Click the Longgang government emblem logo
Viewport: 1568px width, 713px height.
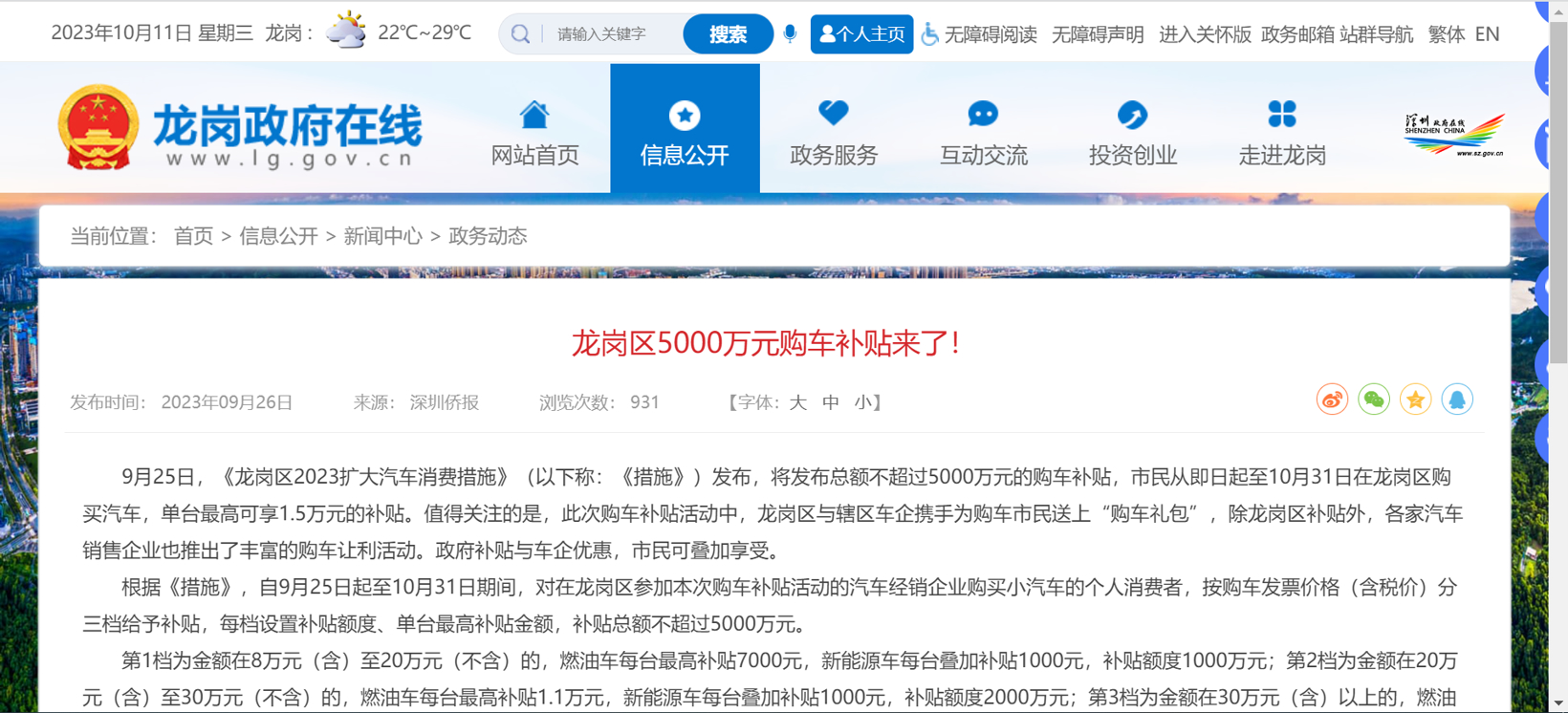[x=98, y=128]
